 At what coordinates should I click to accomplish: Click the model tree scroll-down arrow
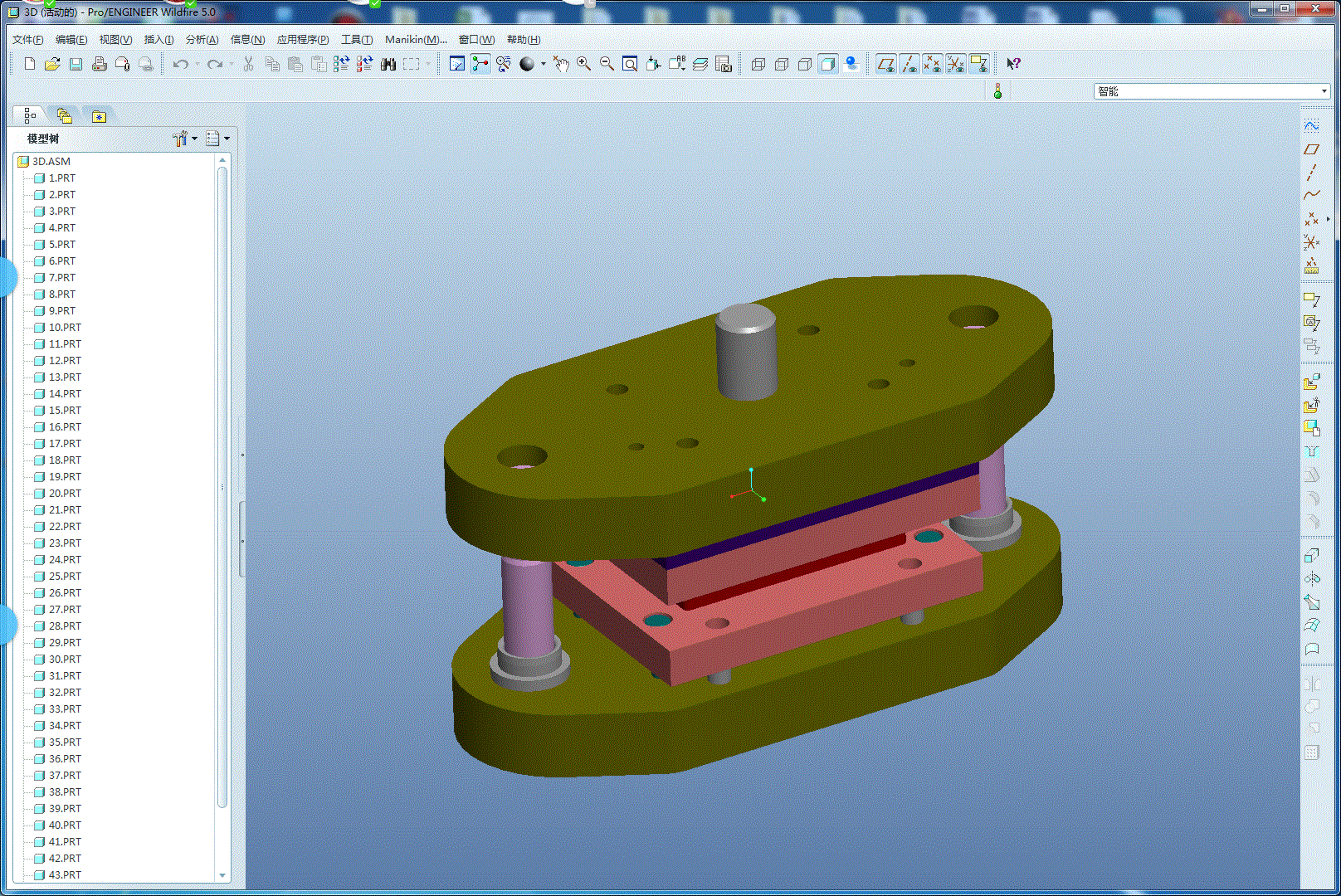click(222, 875)
